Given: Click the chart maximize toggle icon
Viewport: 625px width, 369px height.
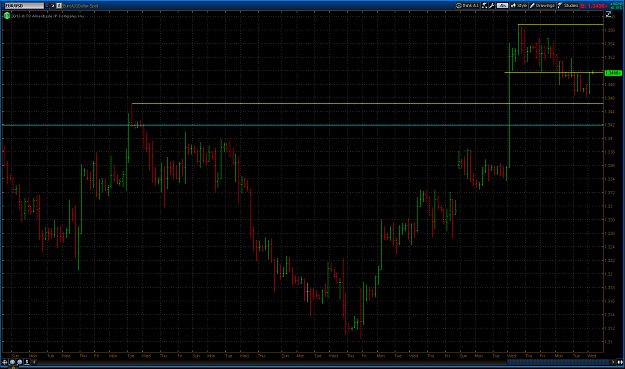Looking at the screenshot, I should pyautogui.click(x=609, y=15).
